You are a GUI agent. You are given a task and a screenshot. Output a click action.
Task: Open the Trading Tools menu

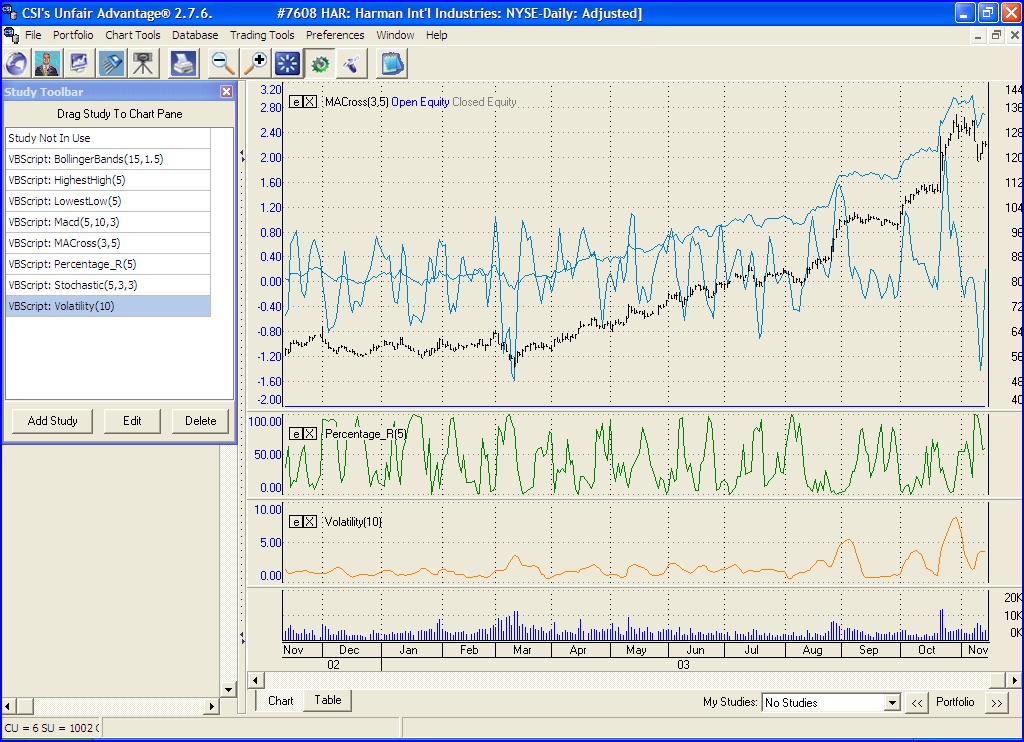[x=262, y=35]
